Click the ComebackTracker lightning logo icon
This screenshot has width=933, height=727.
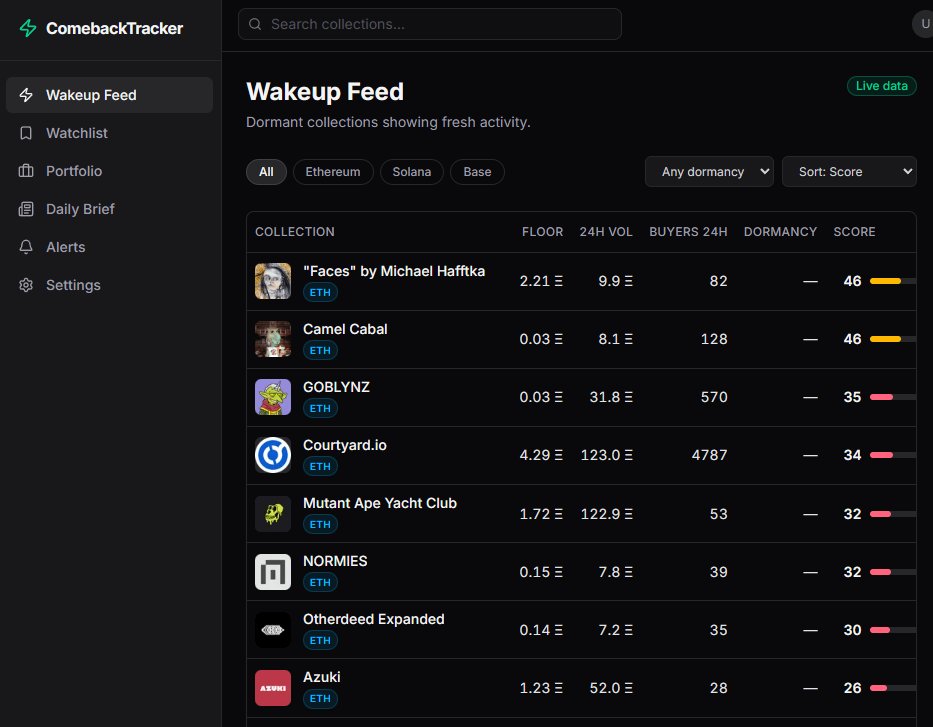(27, 28)
